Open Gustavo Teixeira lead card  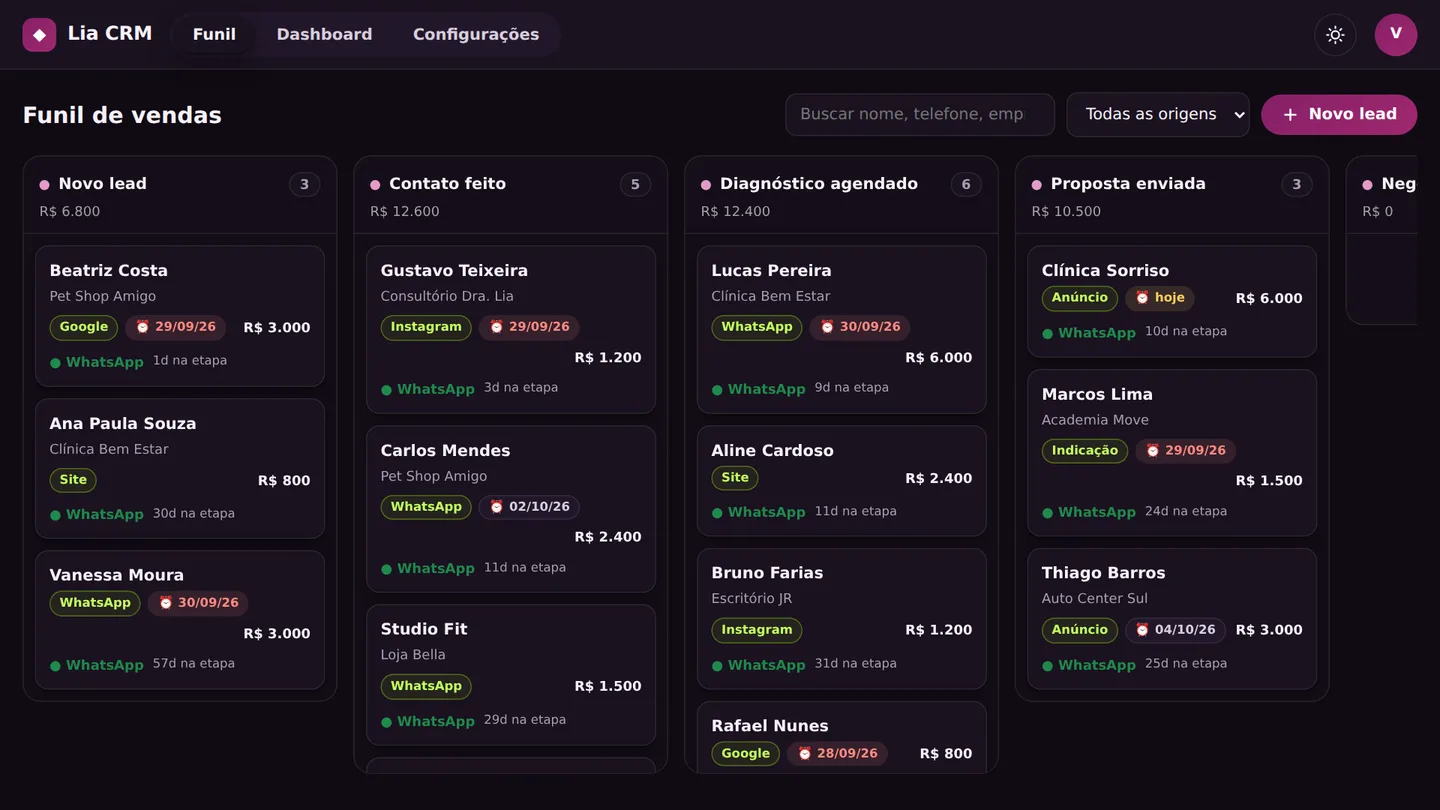(x=511, y=330)
